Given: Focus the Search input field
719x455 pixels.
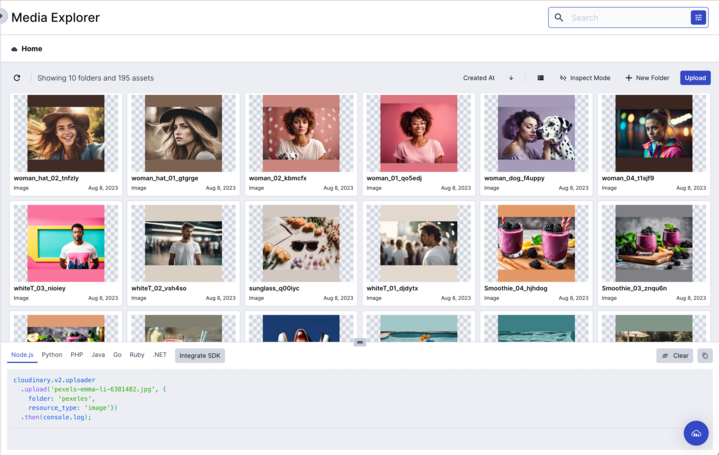Looking at the screenshot, I should [x=625, y=18].
